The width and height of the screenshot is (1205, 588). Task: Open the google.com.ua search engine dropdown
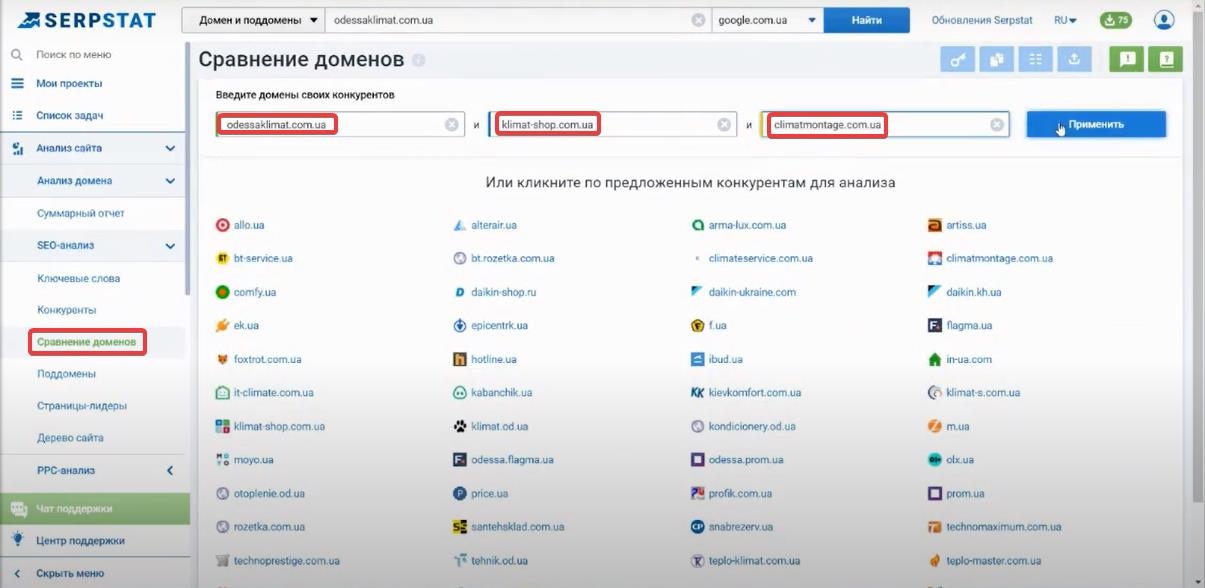(x=767, y=20)
